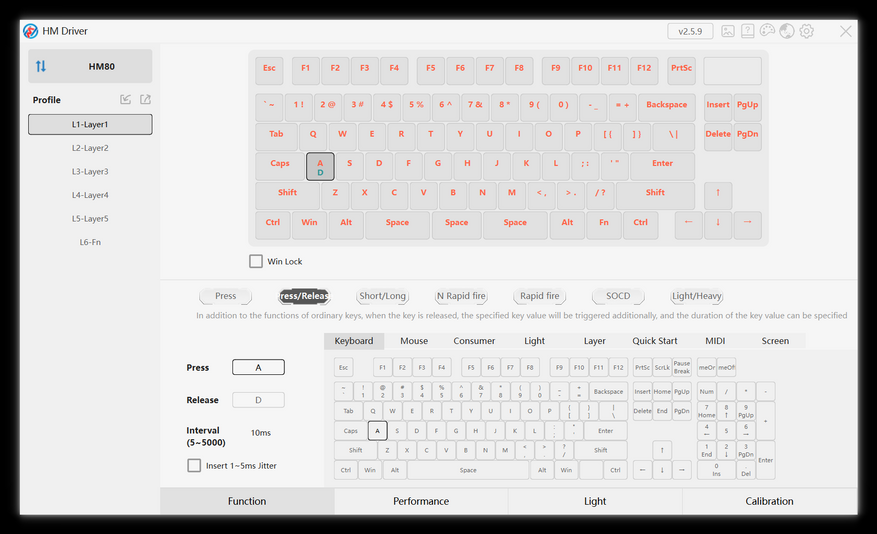Screen dimensions: 877x534
Task: Open the picture/wallpaper icon in title bar
Action: 728,31
